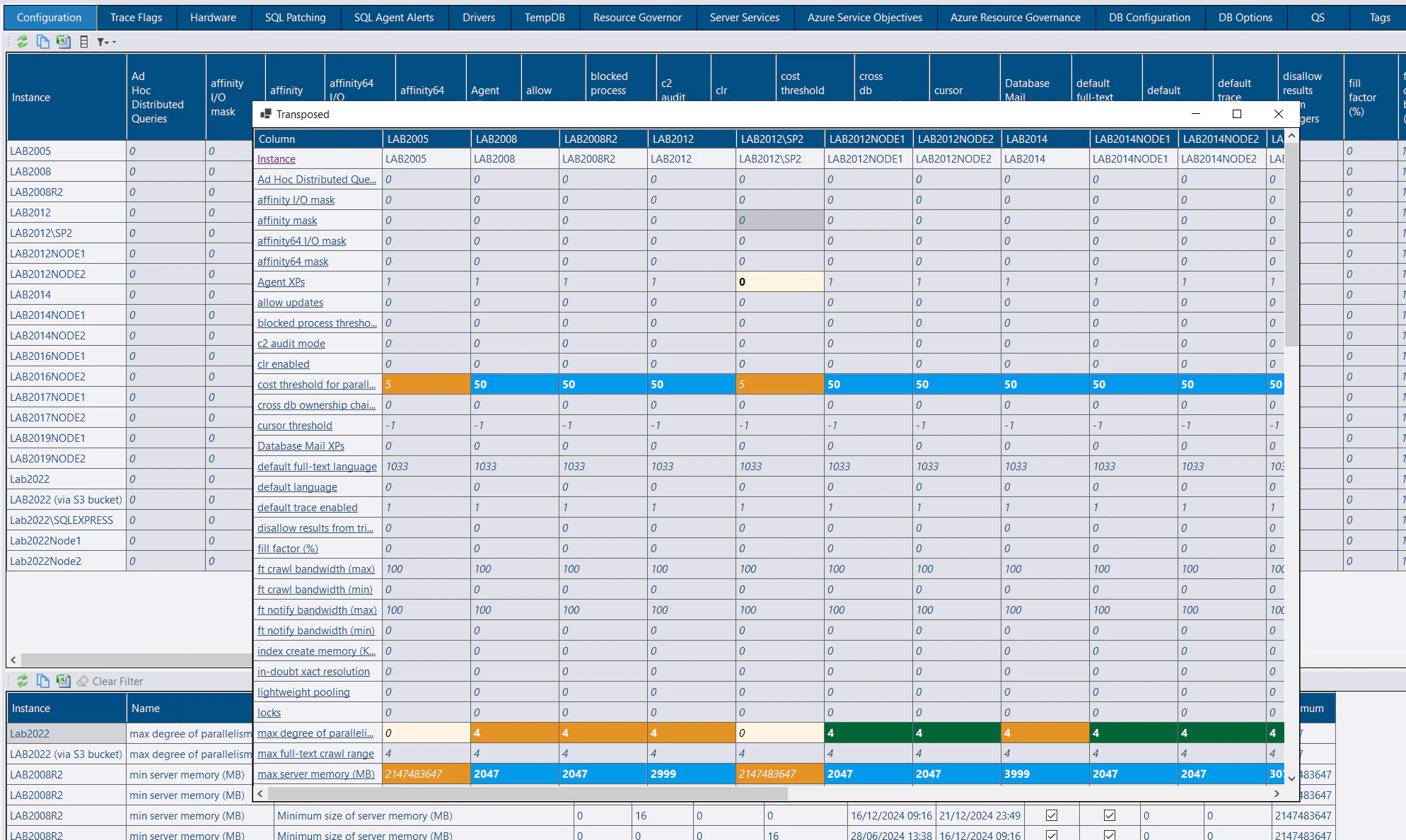Click the columns layout icon in the top toolbar
Screen dimensions: 1406x840
[84, 42]
